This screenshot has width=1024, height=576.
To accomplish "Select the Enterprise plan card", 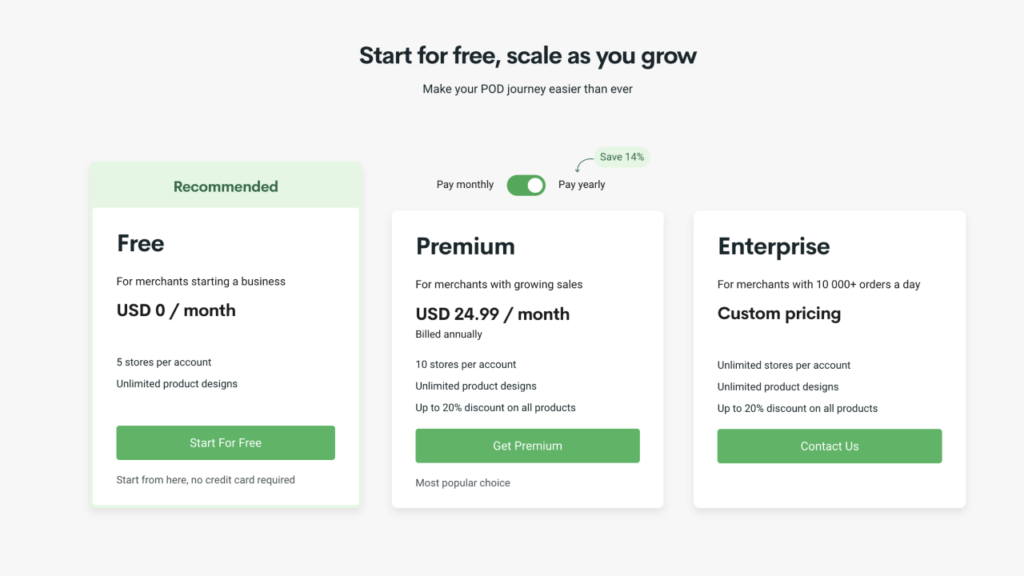I will (x=829, y=355).
